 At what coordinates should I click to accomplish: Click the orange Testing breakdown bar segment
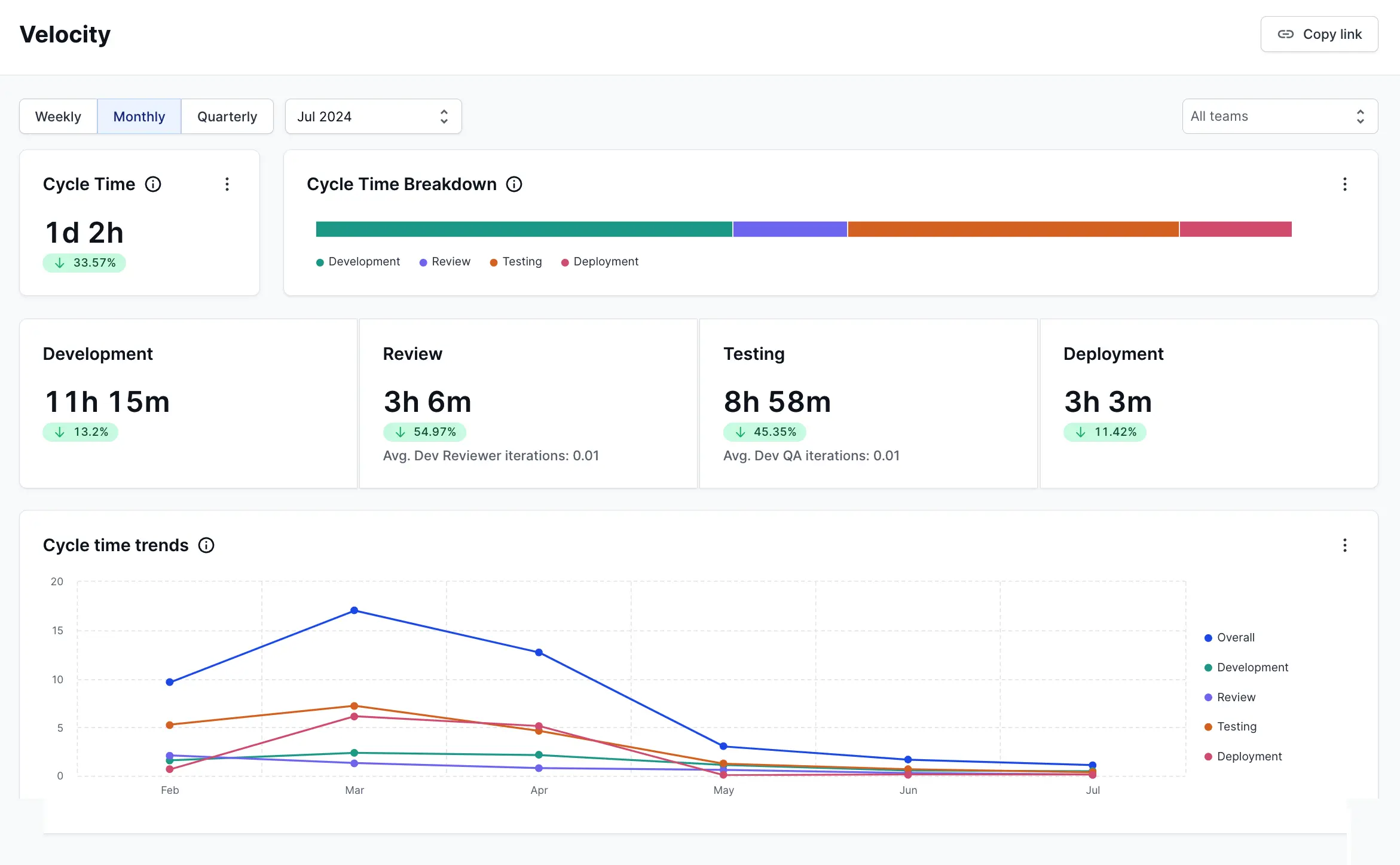pyautogui.click(x=1013, y=229)
